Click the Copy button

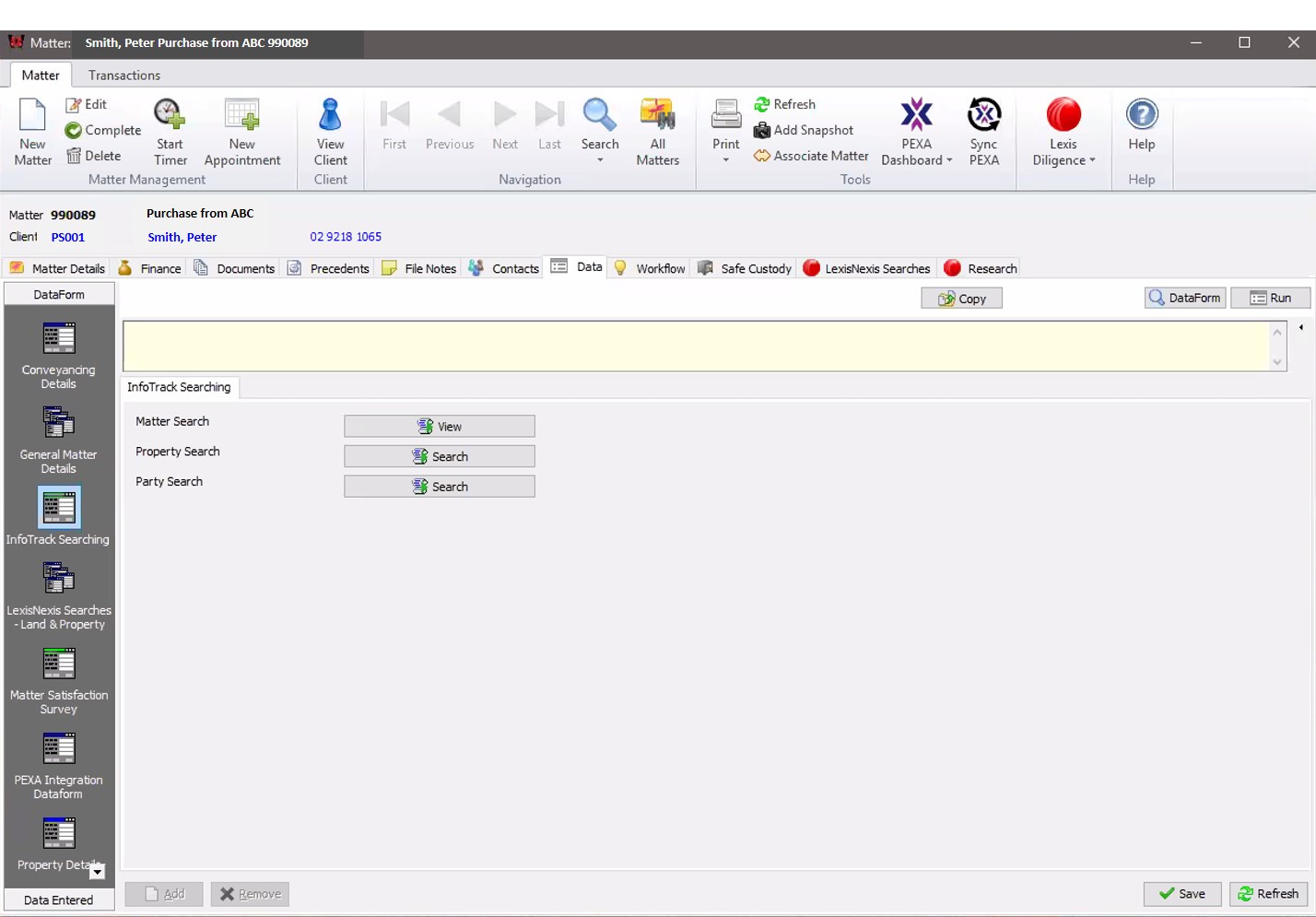coord(961,298)
